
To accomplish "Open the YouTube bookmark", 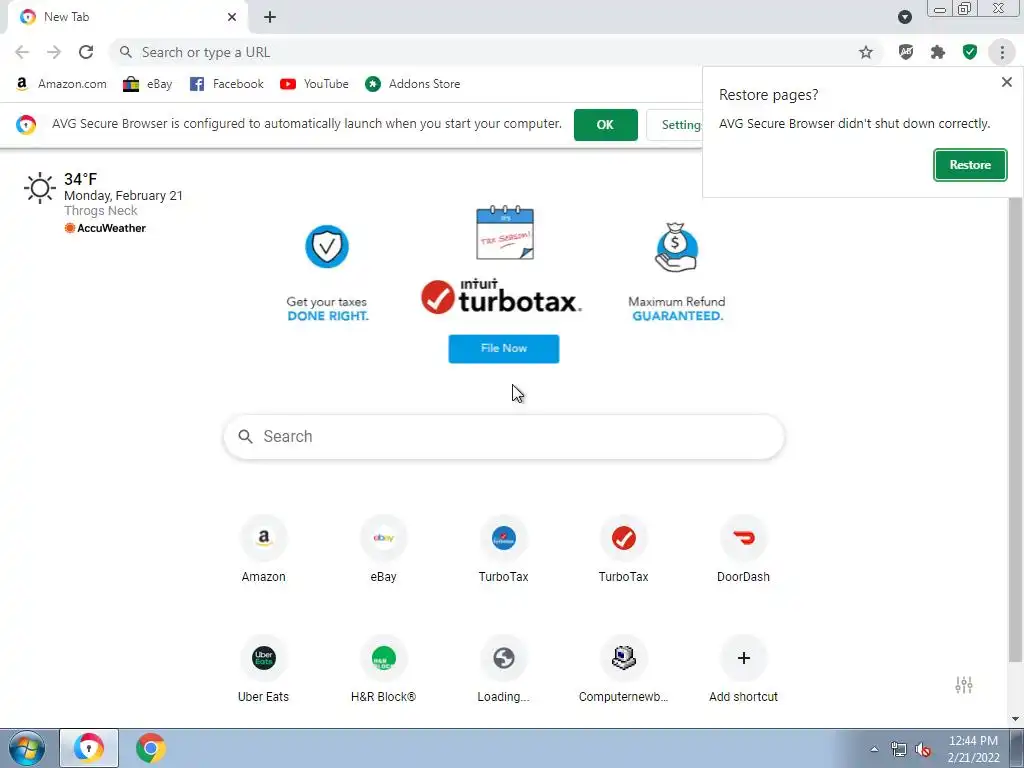I will pos(314,84).
